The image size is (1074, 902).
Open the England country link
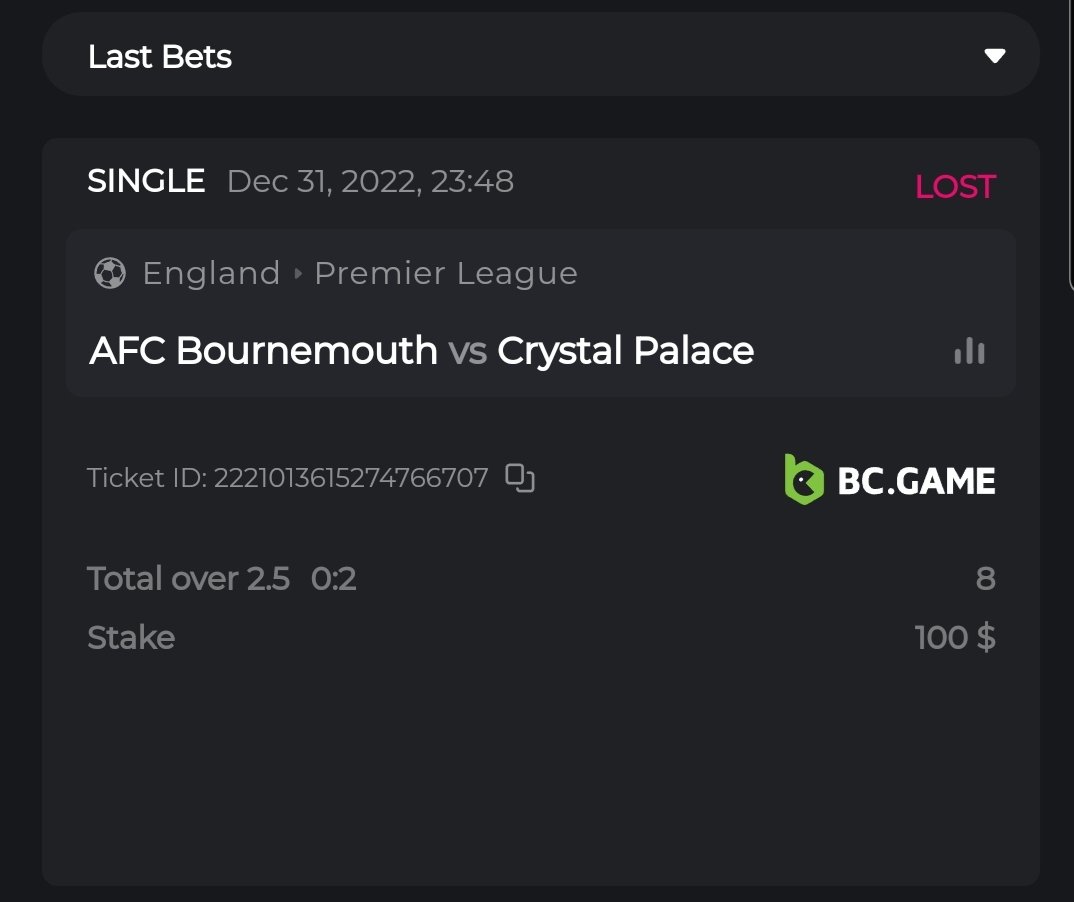pyautogui.click(x=211, y=273)
